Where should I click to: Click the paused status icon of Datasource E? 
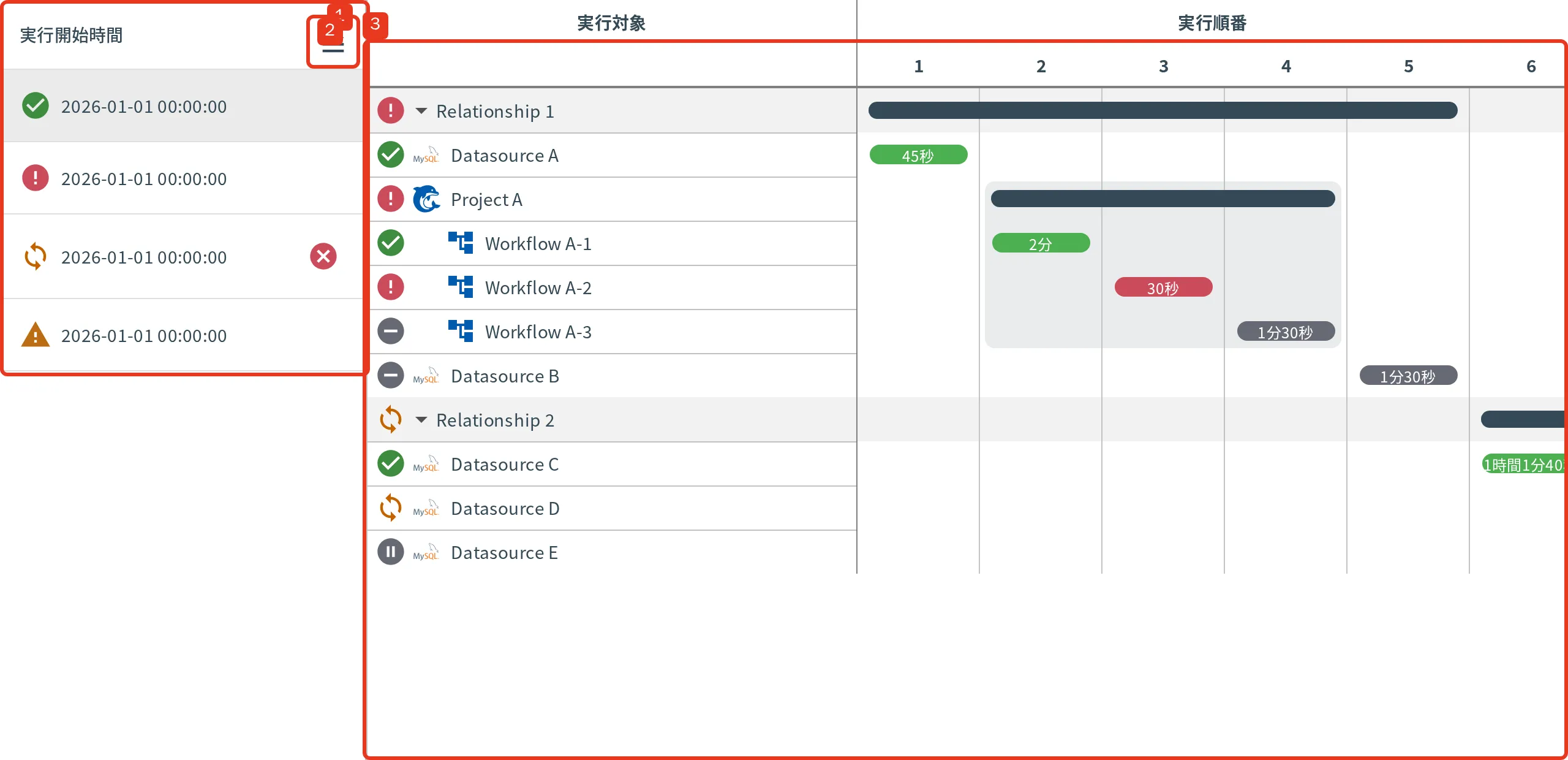click(x=391, y=552)
